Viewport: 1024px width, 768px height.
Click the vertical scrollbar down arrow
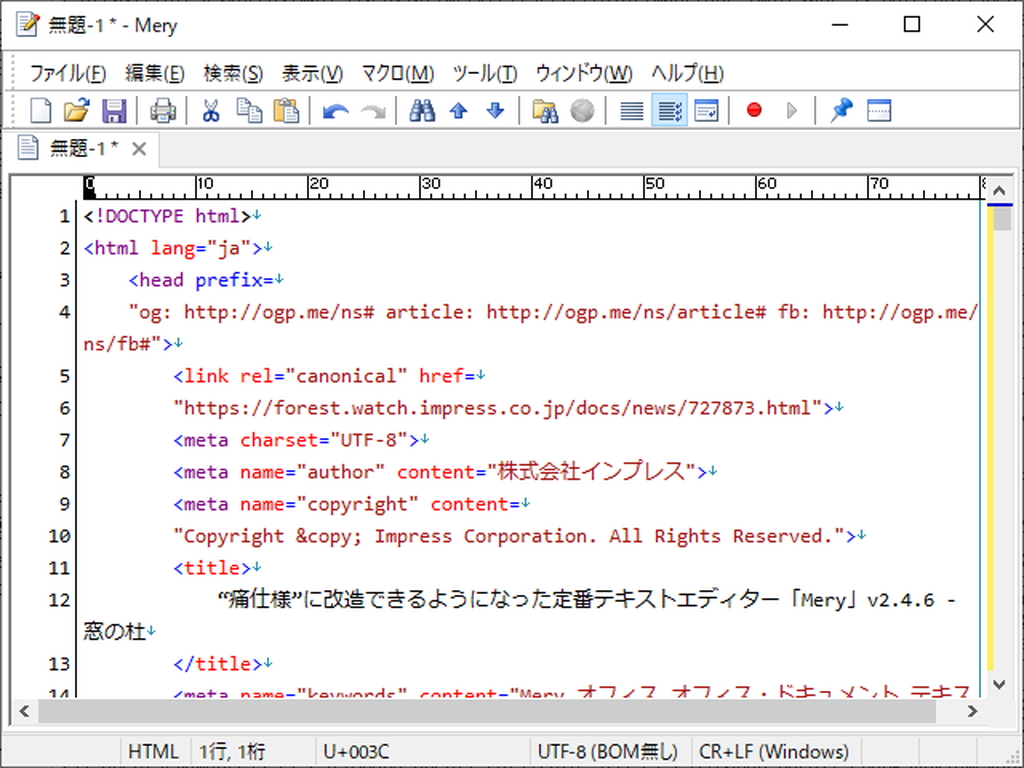pos(999,684)
